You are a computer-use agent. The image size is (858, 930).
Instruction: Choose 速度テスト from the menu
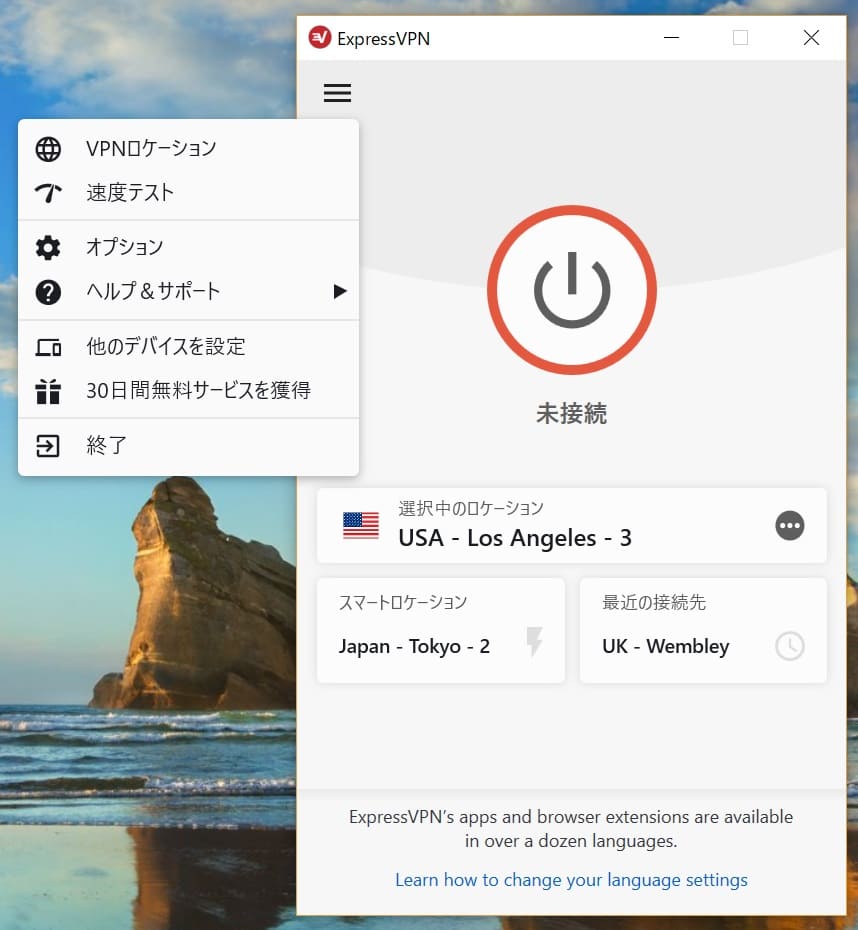(189, 193)
